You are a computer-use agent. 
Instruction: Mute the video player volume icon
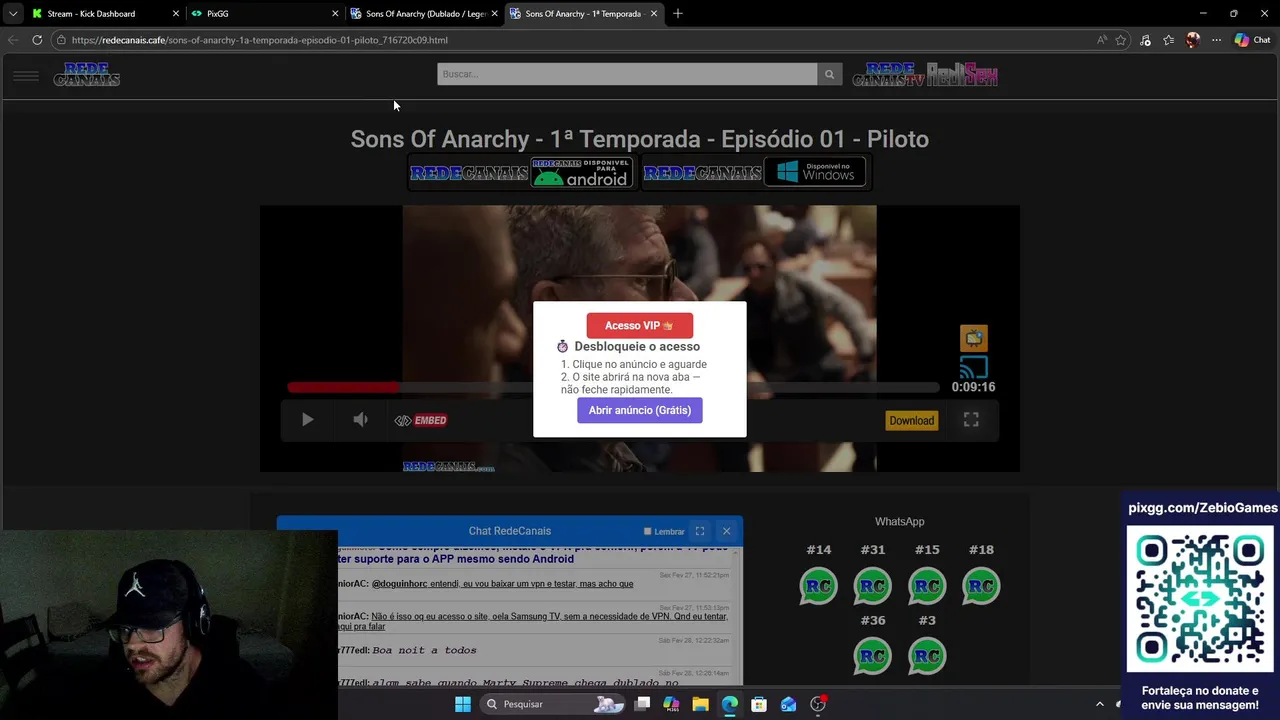tap(360, 420)
